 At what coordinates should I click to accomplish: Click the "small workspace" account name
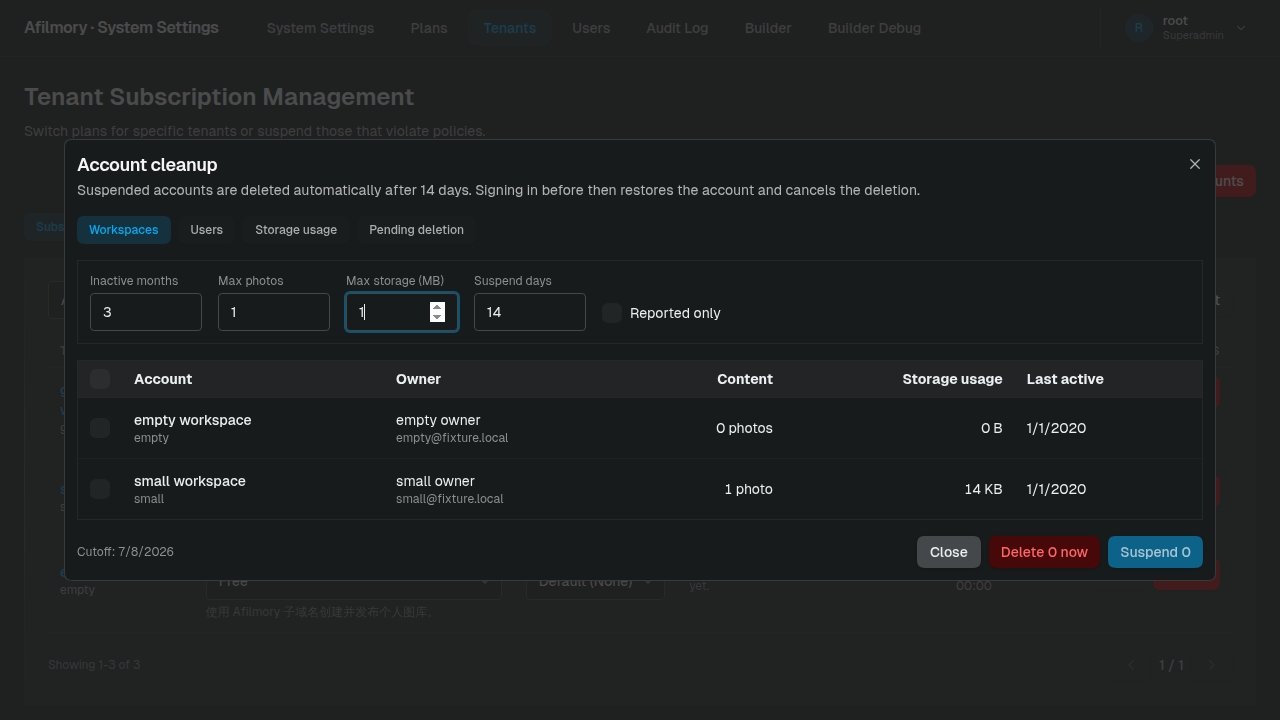pyautogui.click(x=190, y=481)
